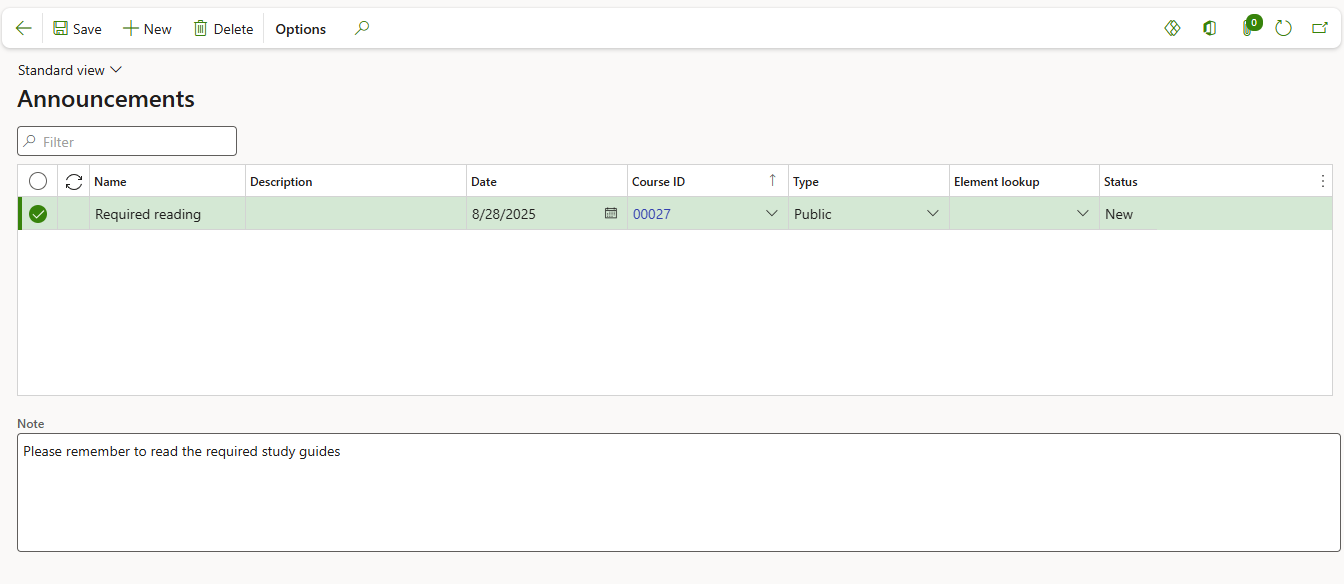Open the Power Apps diamond icon

[x=1172, y=29]
